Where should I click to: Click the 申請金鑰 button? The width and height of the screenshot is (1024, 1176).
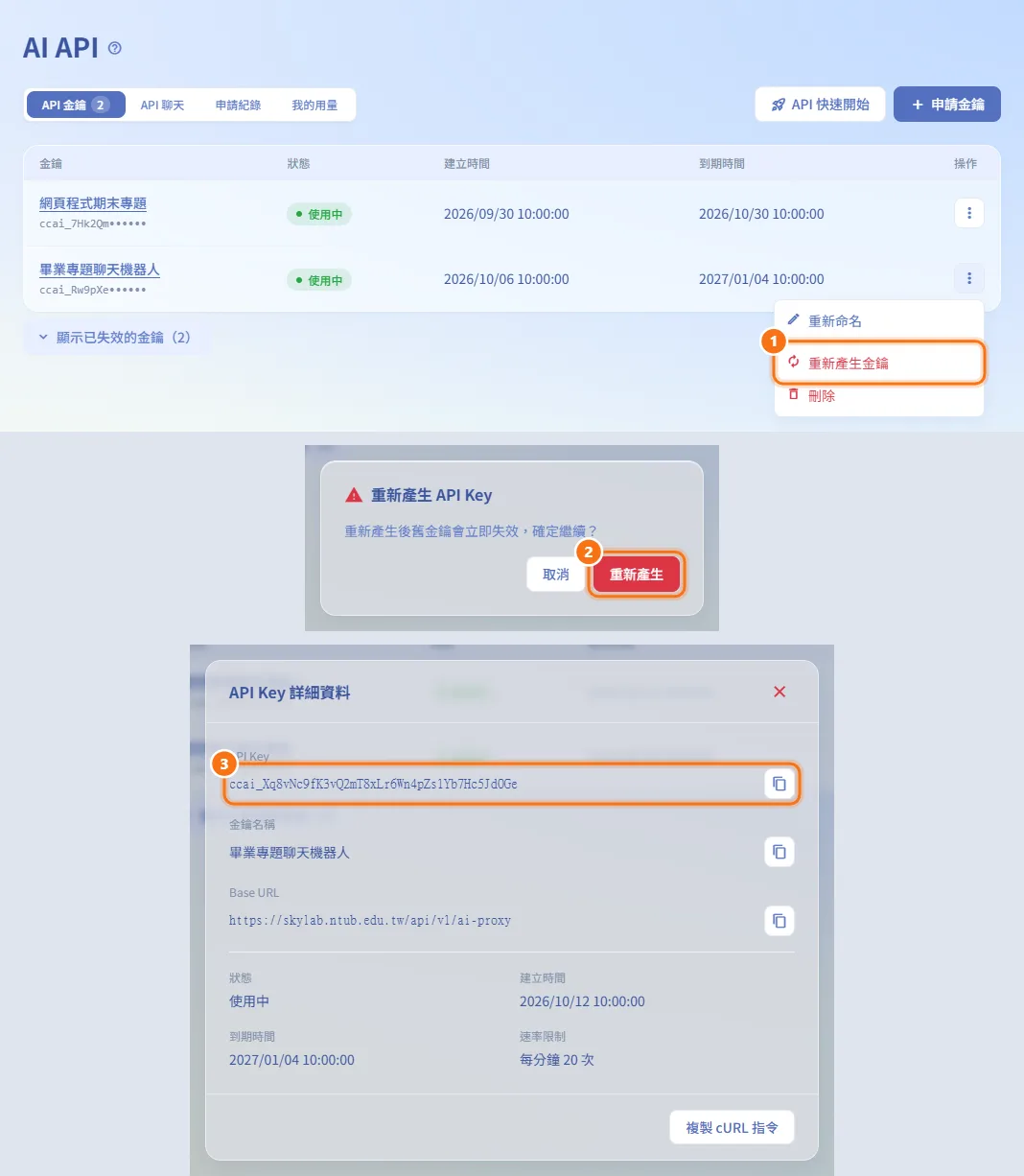coord(947,105)
